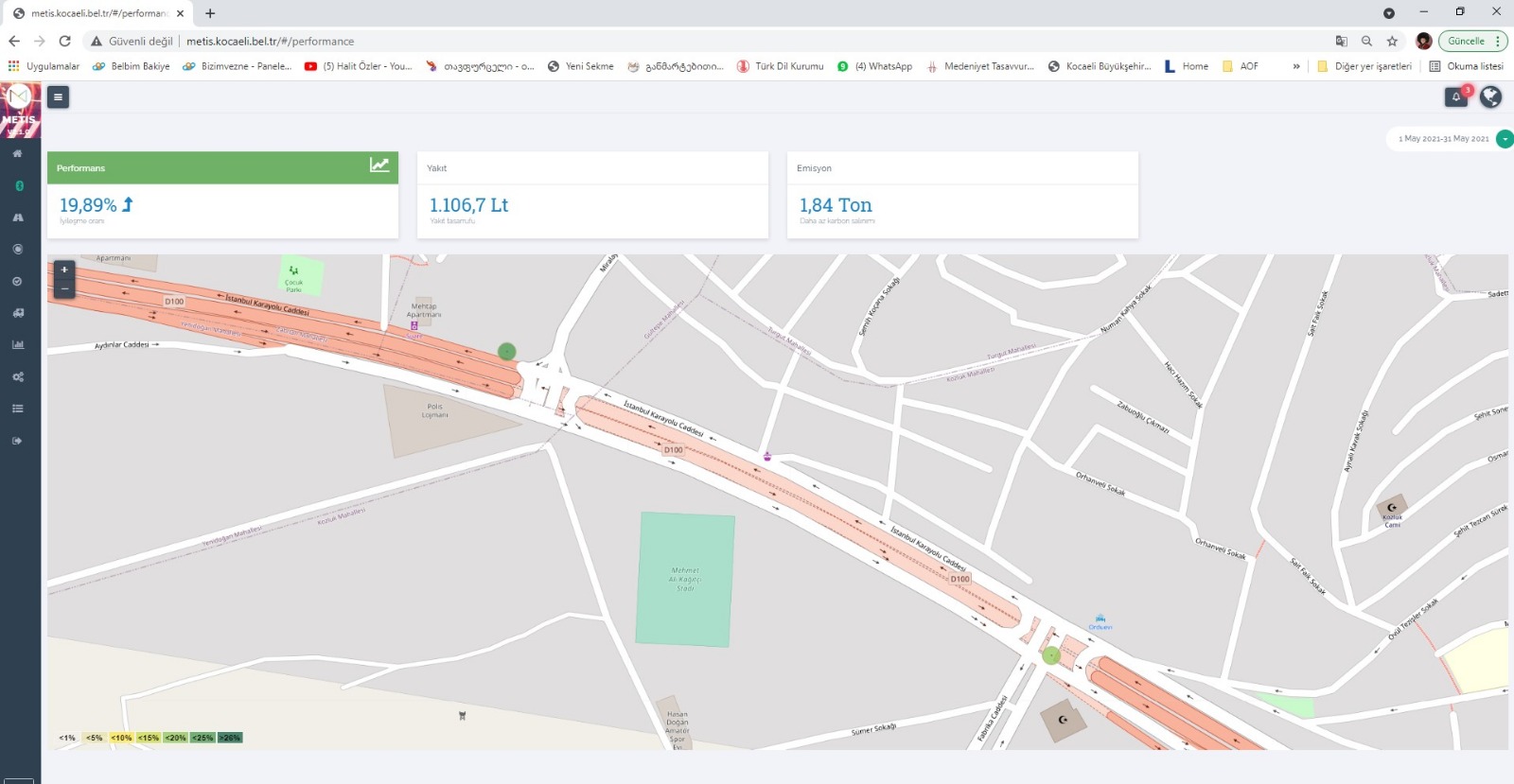Expand the hidden bookmarks overflow chevron

(x=1295, y=66)
